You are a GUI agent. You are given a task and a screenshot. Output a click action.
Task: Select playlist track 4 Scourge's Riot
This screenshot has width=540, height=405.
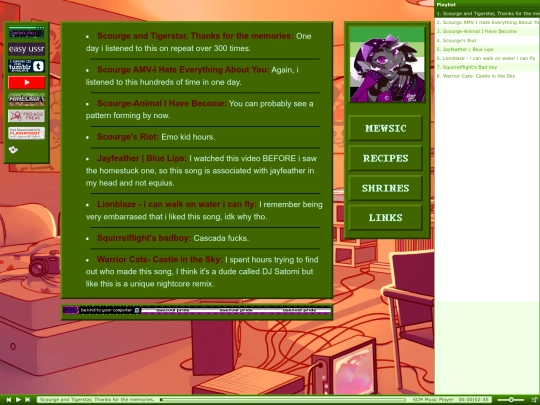487,40
